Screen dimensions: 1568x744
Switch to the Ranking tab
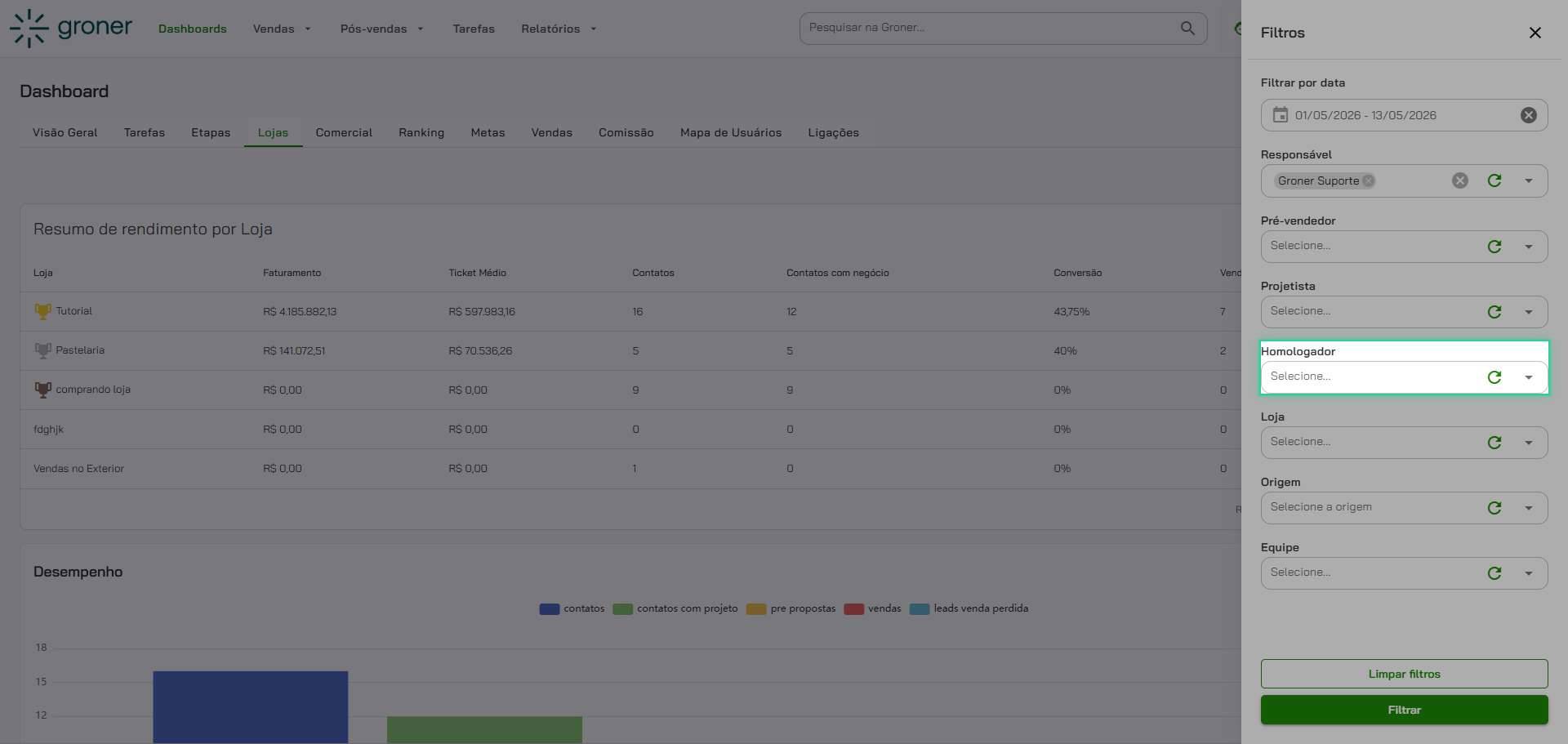click(421, 132)
